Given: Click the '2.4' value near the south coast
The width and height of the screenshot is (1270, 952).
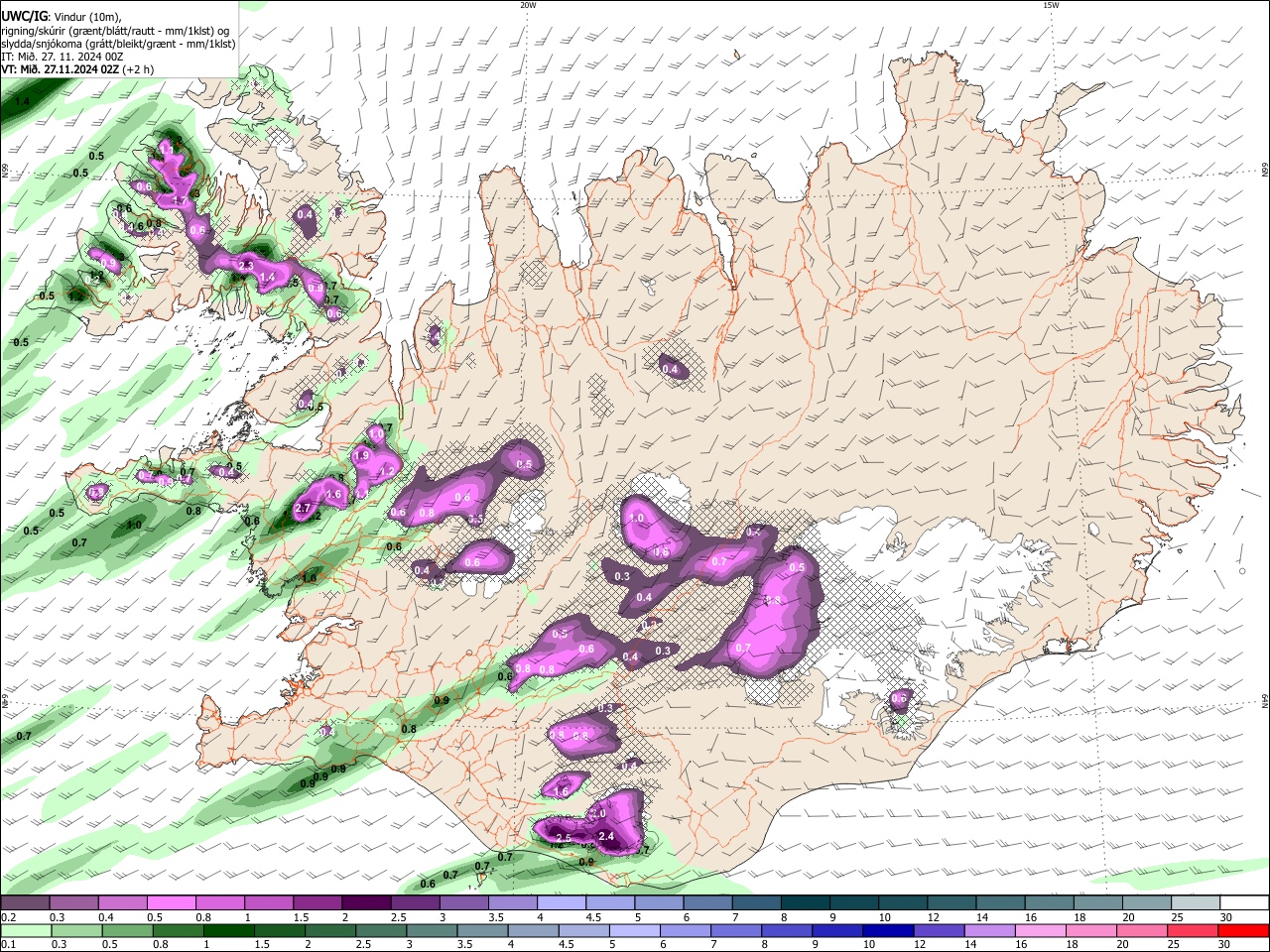Looking at the screenshot, I should 607,837.
